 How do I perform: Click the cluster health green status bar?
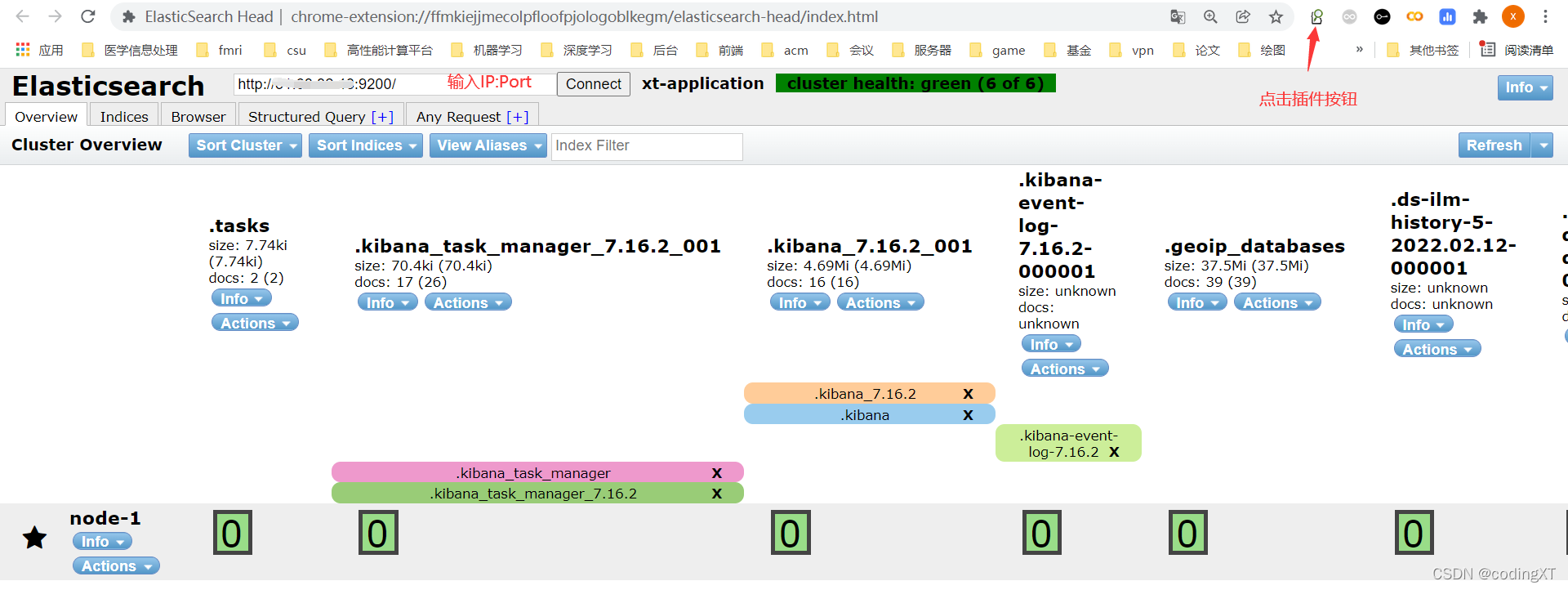pyautogui.click(x=915, y=83)
